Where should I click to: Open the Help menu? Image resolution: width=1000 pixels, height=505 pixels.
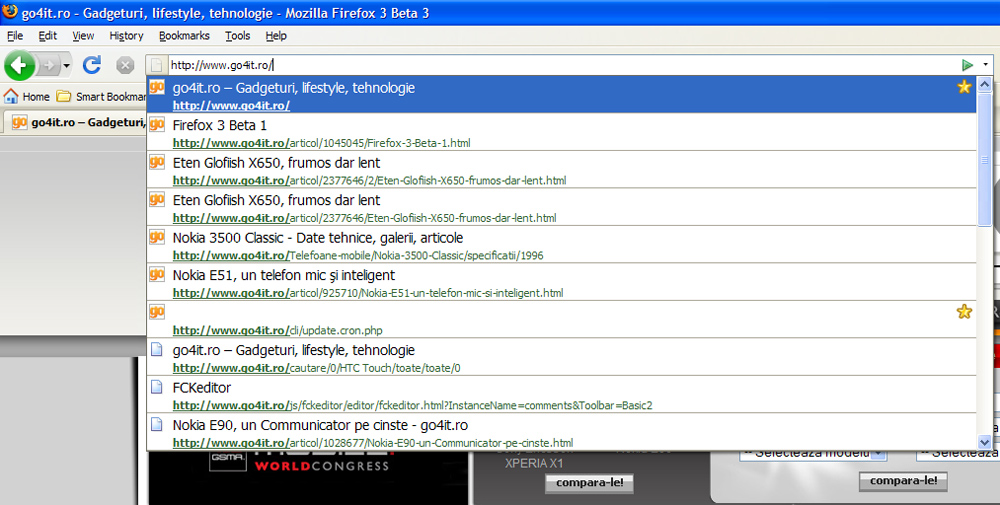pyautogui.click(x=276, y=36)
